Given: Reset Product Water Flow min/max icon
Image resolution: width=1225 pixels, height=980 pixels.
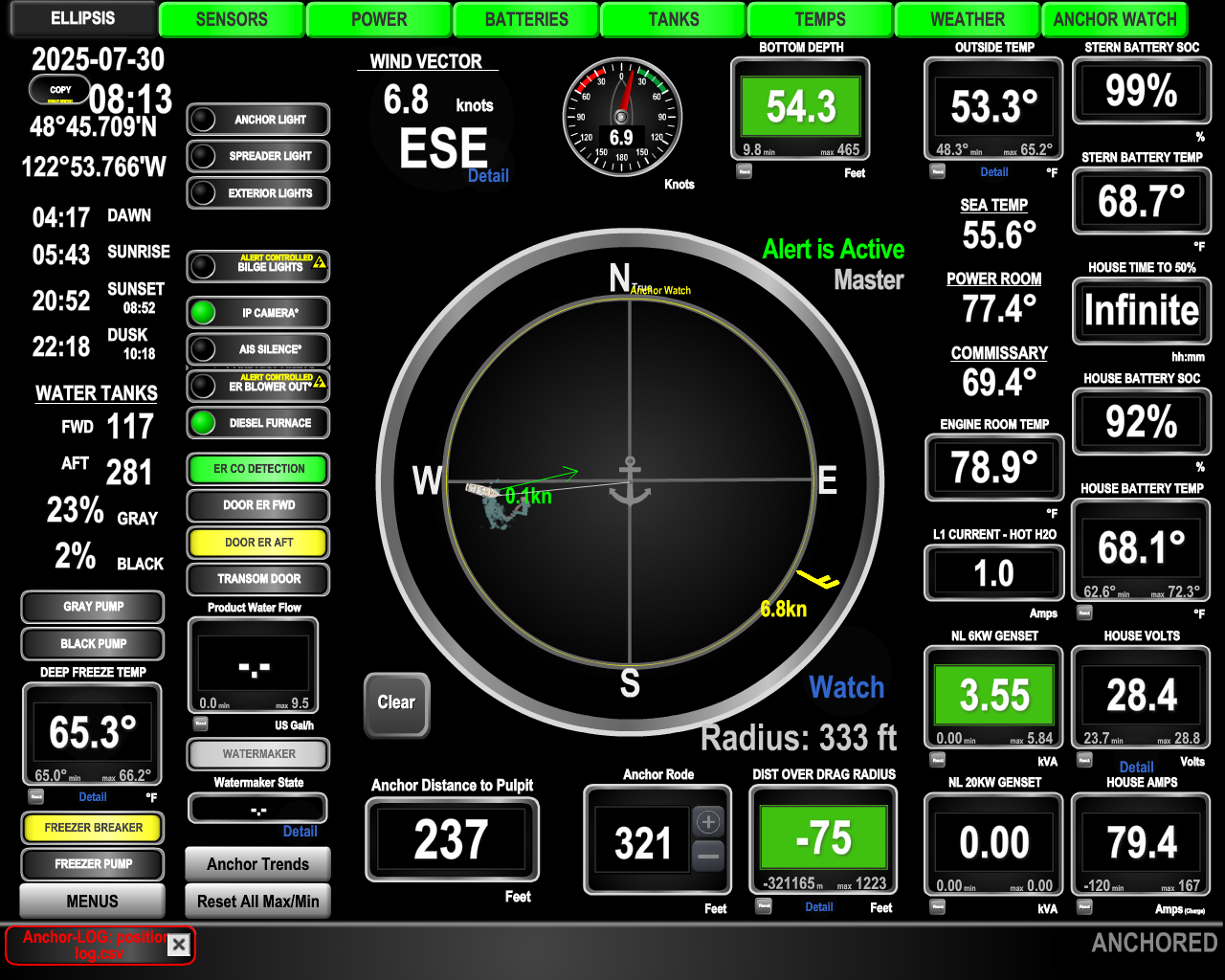Looking at the screenshot, I should point(201,724).
